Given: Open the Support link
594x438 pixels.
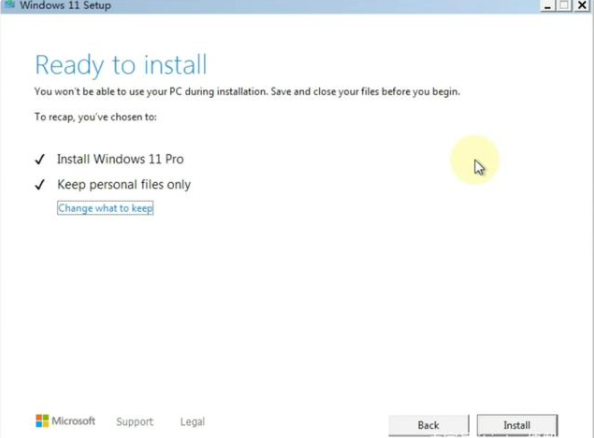Looking at the screenshot, I should (x=135, y=422).
